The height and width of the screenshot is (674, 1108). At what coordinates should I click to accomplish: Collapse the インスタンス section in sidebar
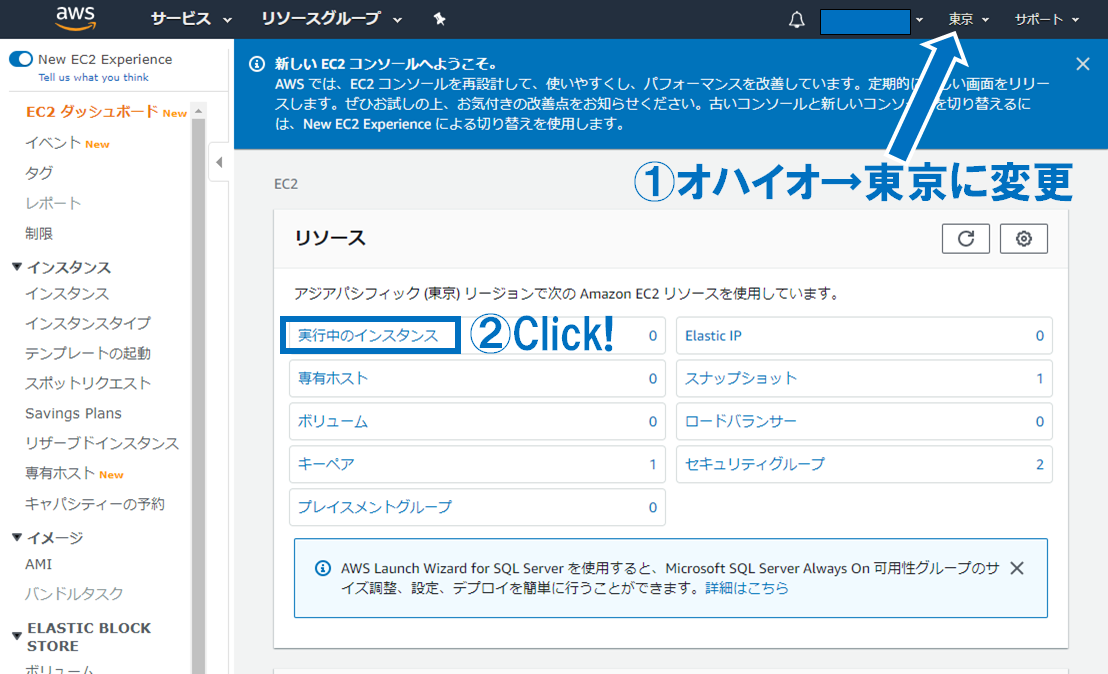tap(17, 267)
